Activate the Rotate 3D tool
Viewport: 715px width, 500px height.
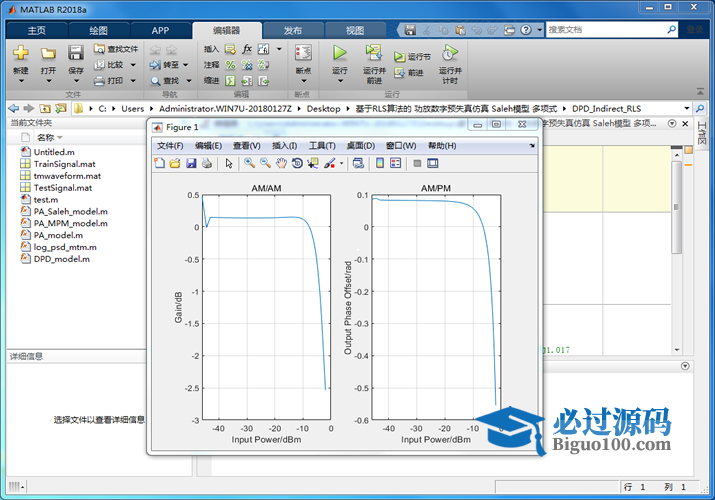click(x=297, y=163)
